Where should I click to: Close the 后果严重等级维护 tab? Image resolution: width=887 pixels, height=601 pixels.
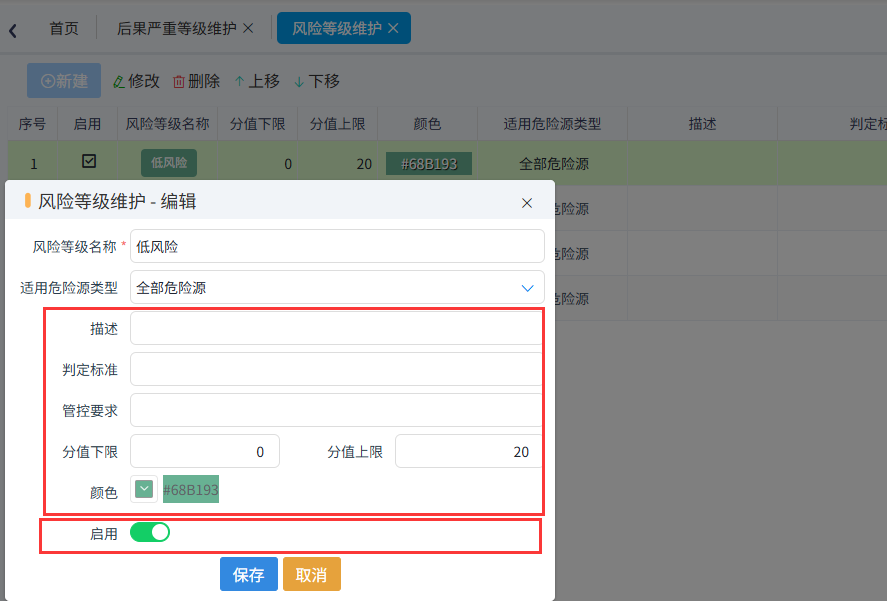[248, 28]
